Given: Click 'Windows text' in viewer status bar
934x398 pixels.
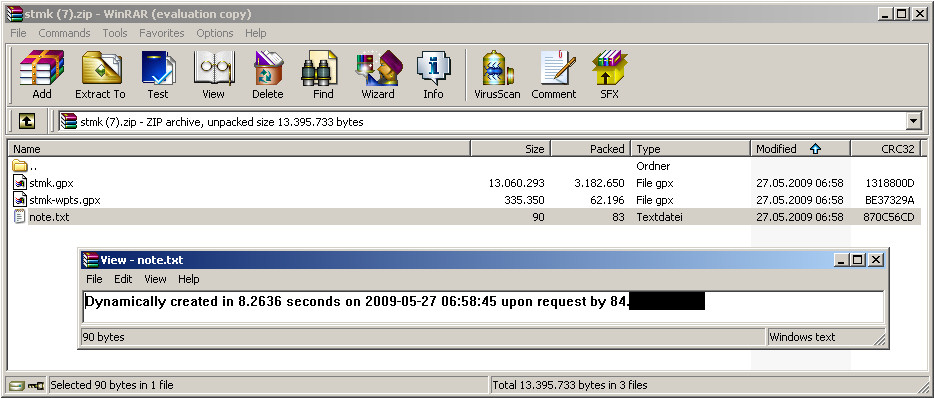Looking at the screenshot, I should click(802, 337).
